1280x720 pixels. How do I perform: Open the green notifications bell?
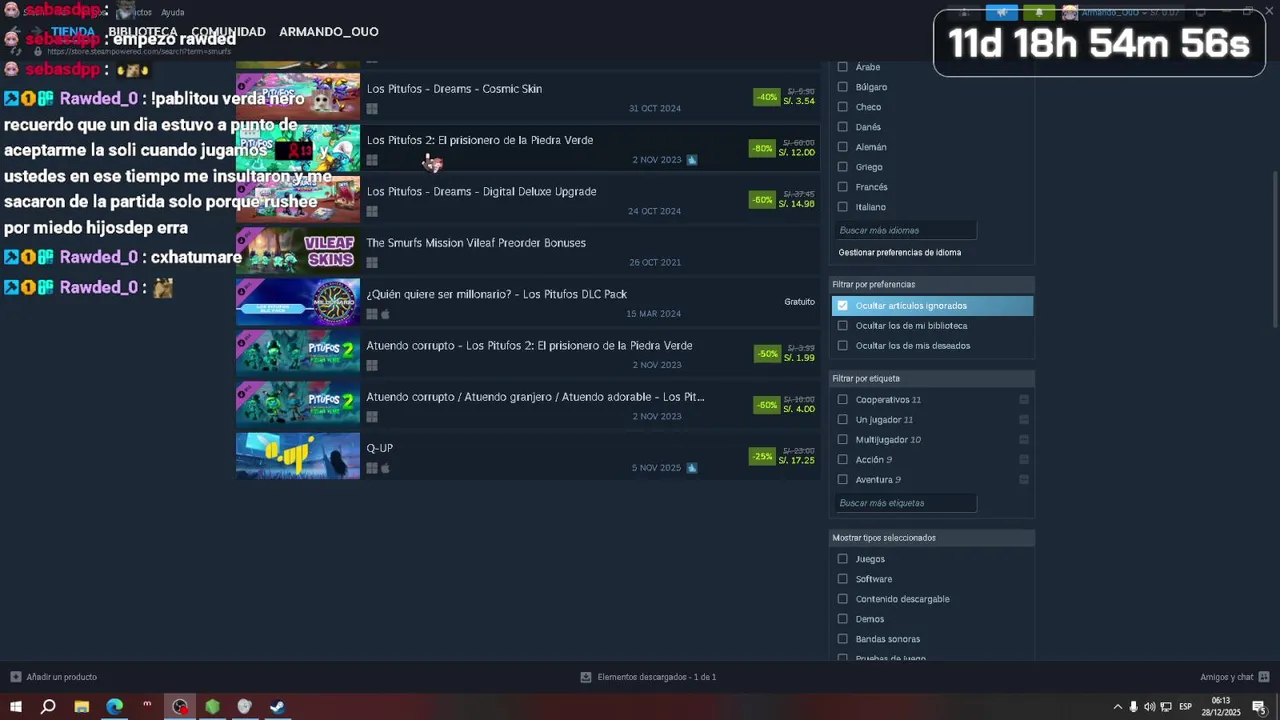click(x=1038, y=12)
